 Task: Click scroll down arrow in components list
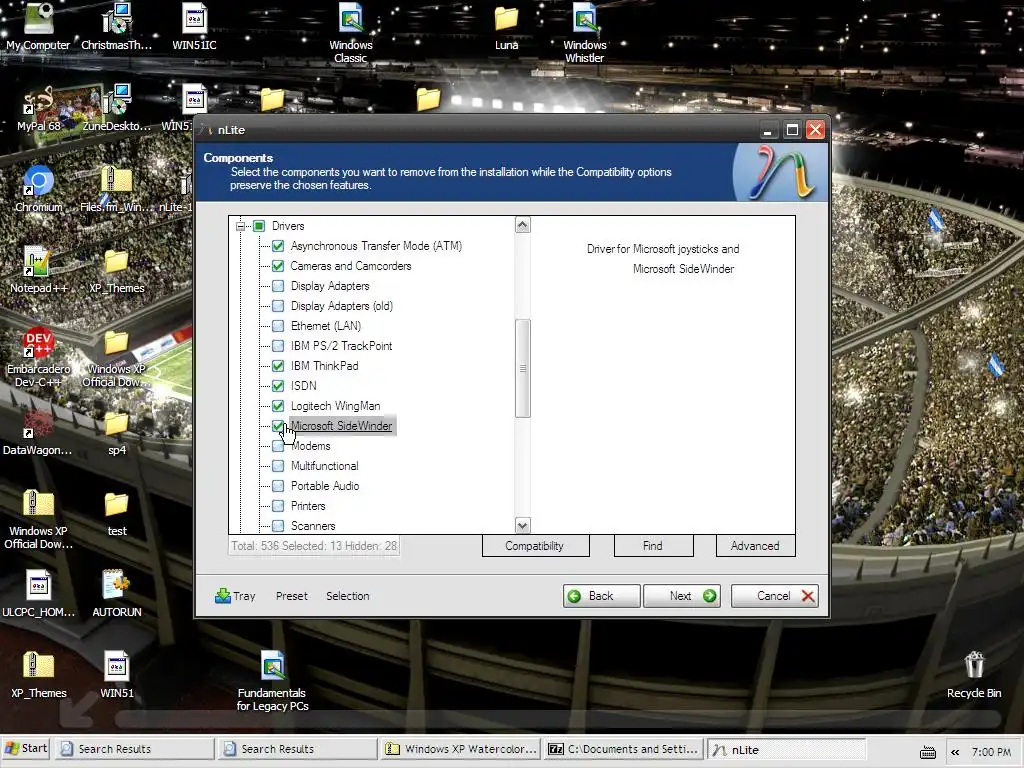point(522,525)
